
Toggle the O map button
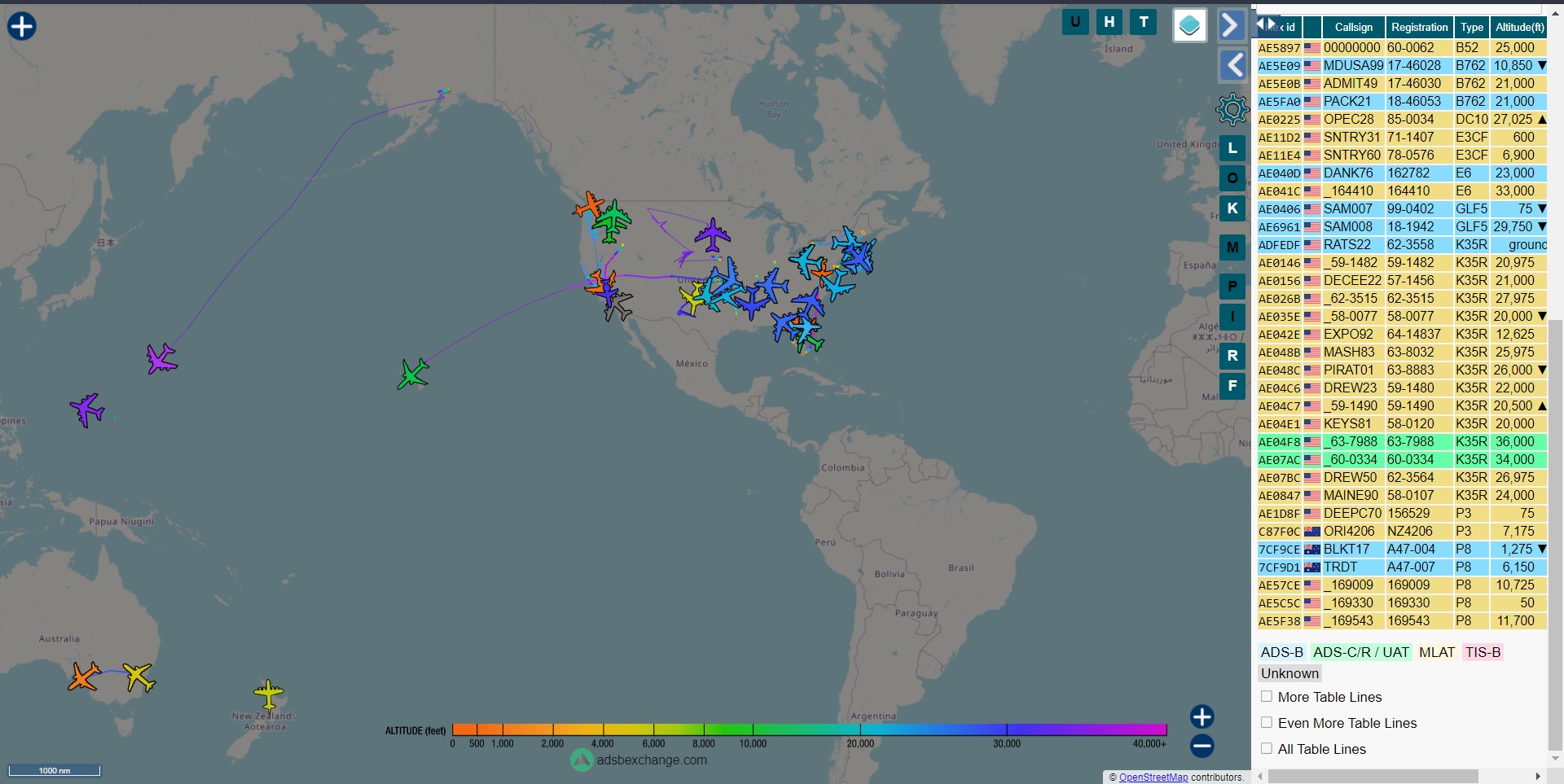coord(1232,178)
